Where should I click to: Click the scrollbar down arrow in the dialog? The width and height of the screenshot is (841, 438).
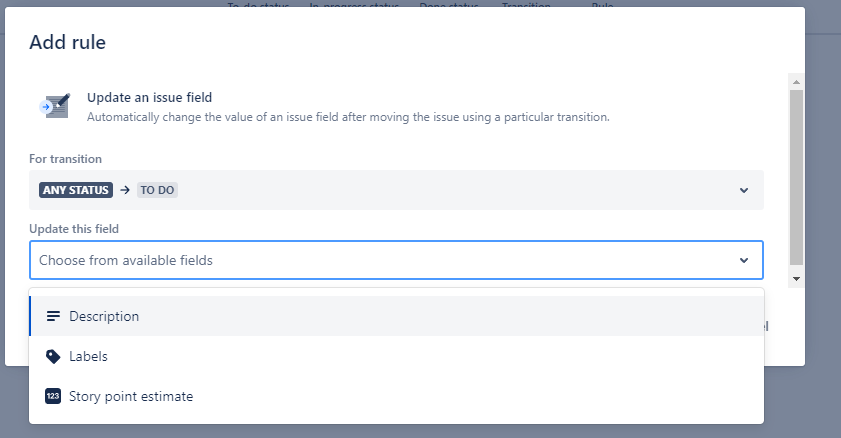796,279
